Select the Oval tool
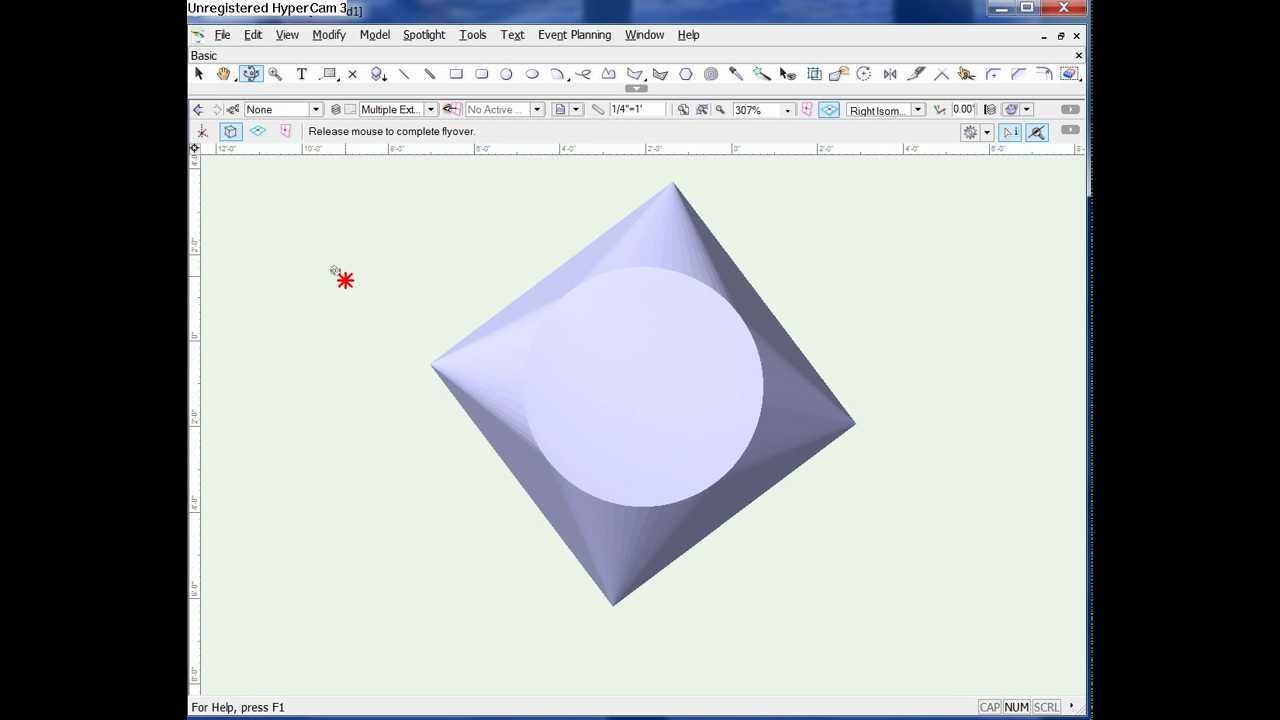The height and width of the screenshot is (720, 1280). point(532,74)
